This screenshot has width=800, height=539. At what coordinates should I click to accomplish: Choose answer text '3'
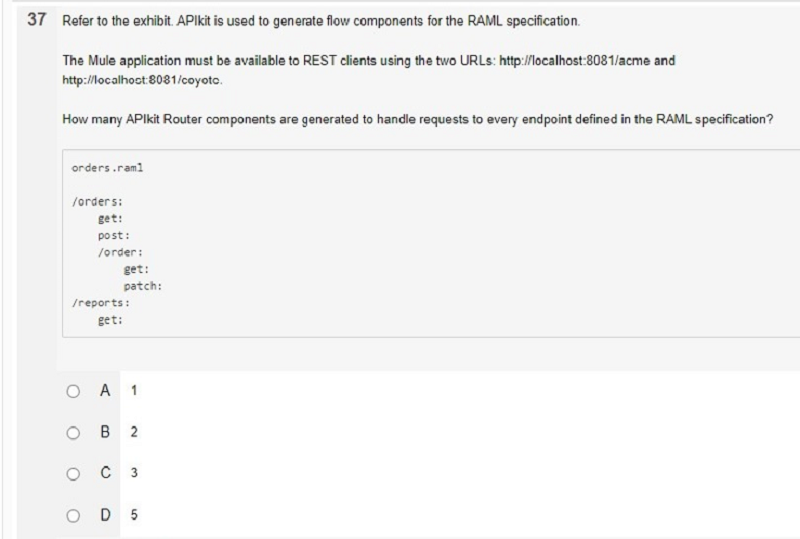tap(134, 473)
